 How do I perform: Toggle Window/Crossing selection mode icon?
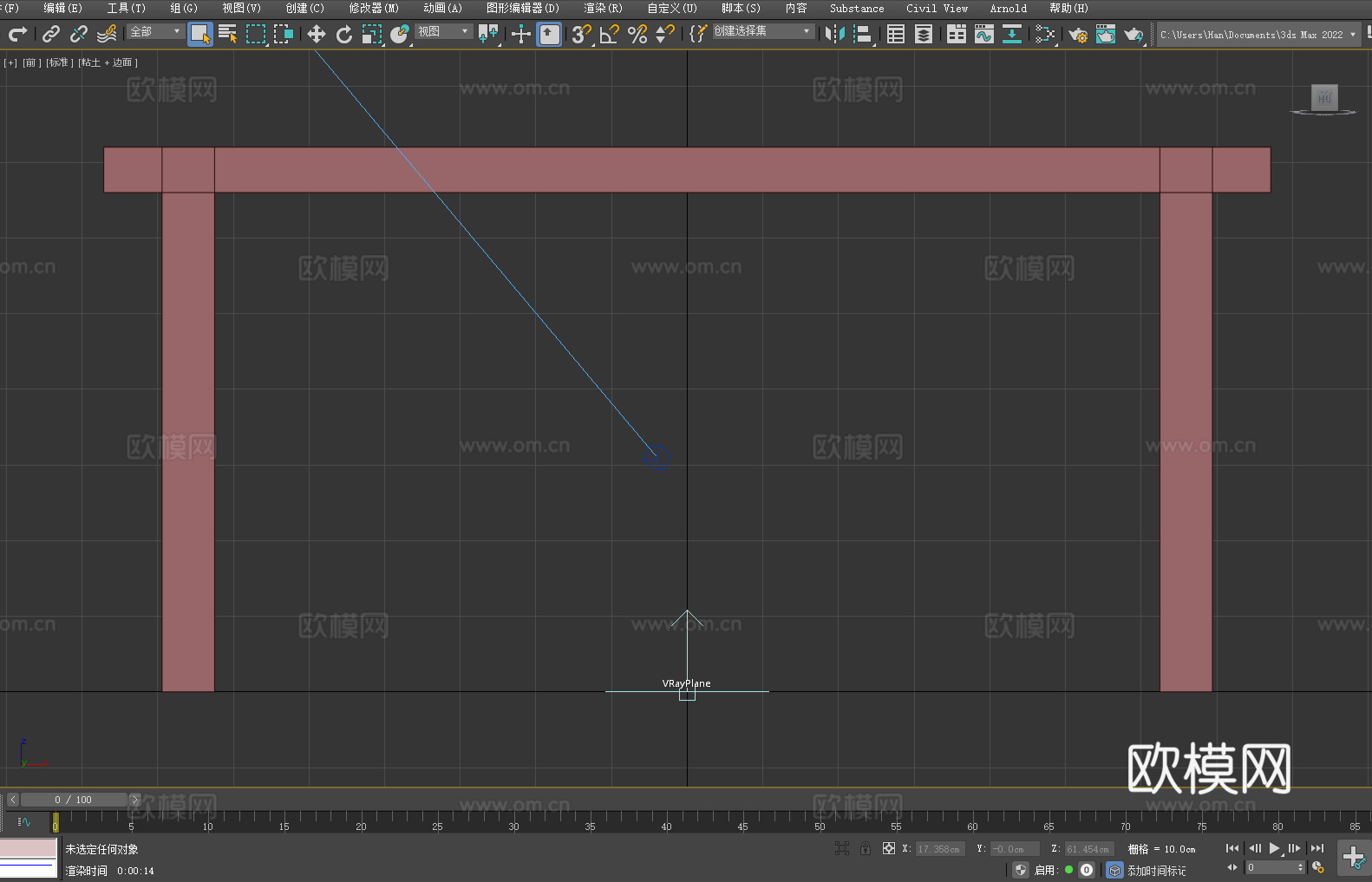point(284,34)
